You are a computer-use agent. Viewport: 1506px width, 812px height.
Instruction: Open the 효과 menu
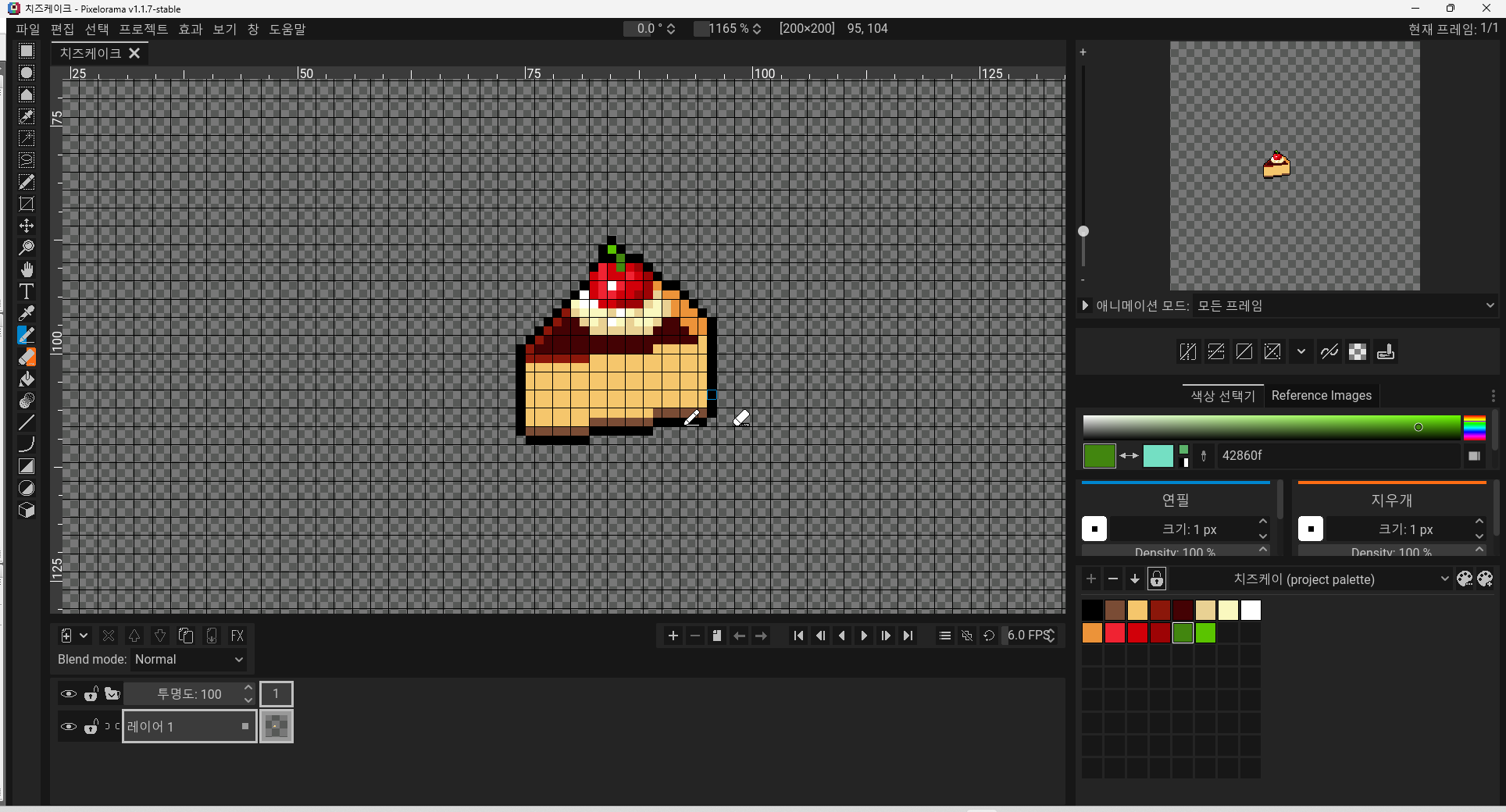(190, 29)
